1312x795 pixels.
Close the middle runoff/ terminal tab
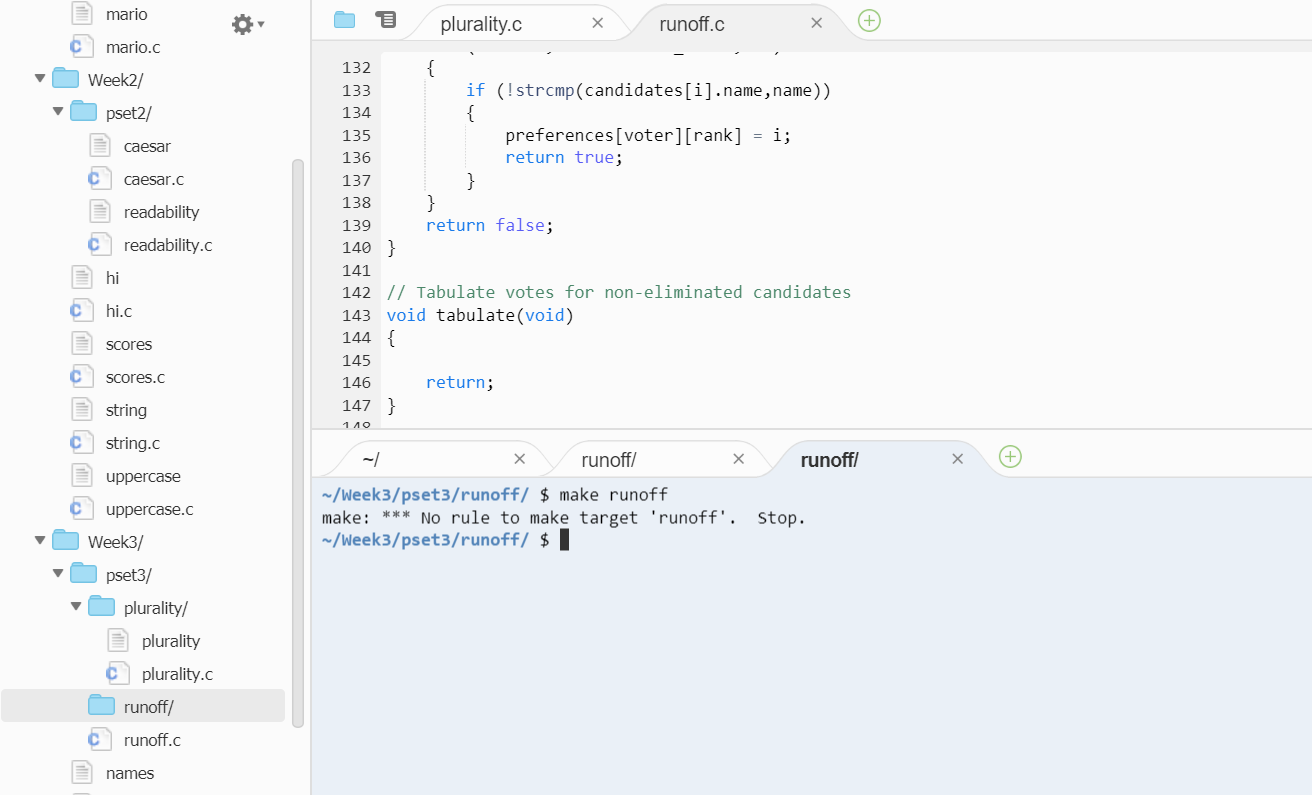(738, 459)
